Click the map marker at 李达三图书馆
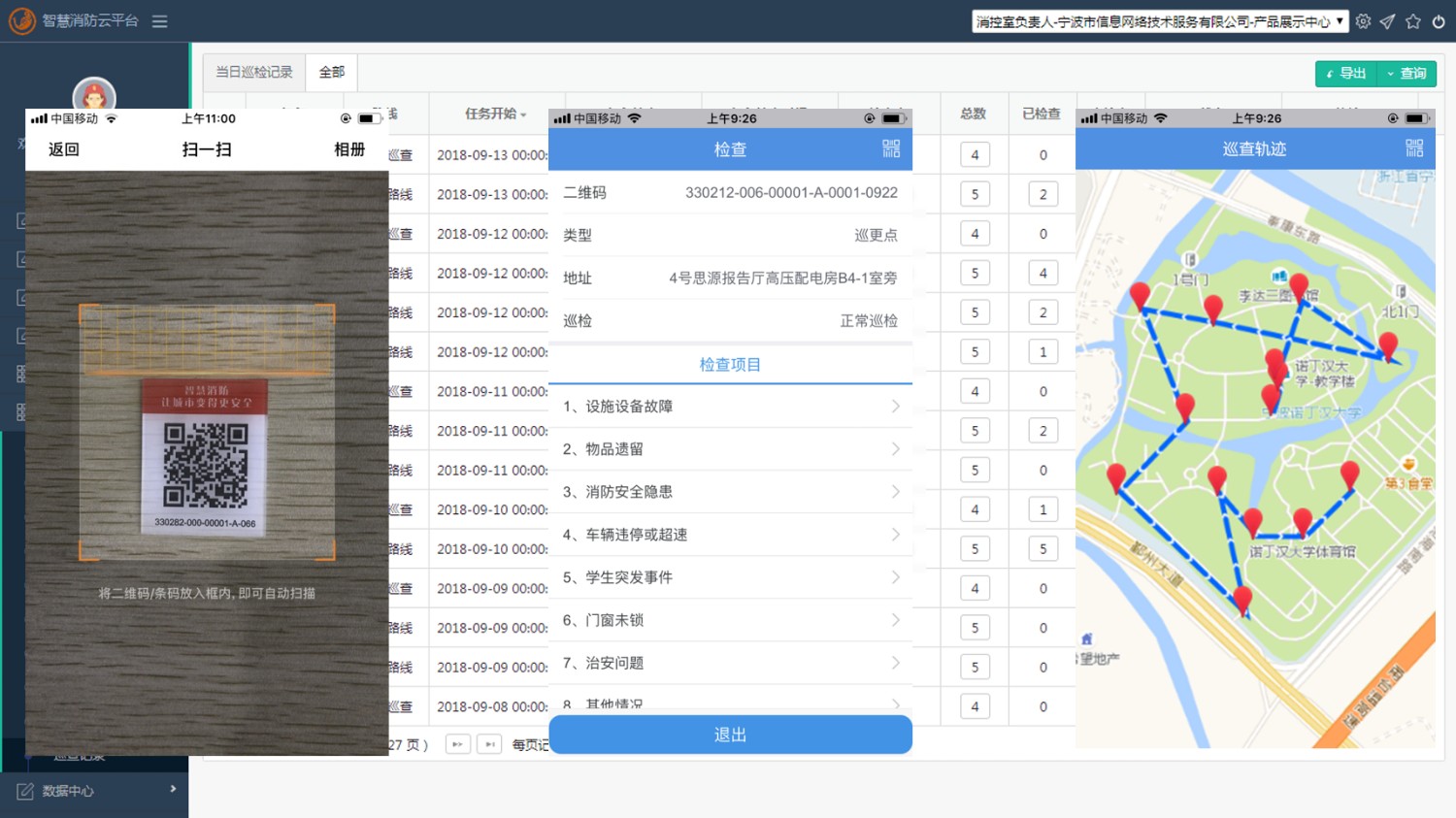 1299,288
